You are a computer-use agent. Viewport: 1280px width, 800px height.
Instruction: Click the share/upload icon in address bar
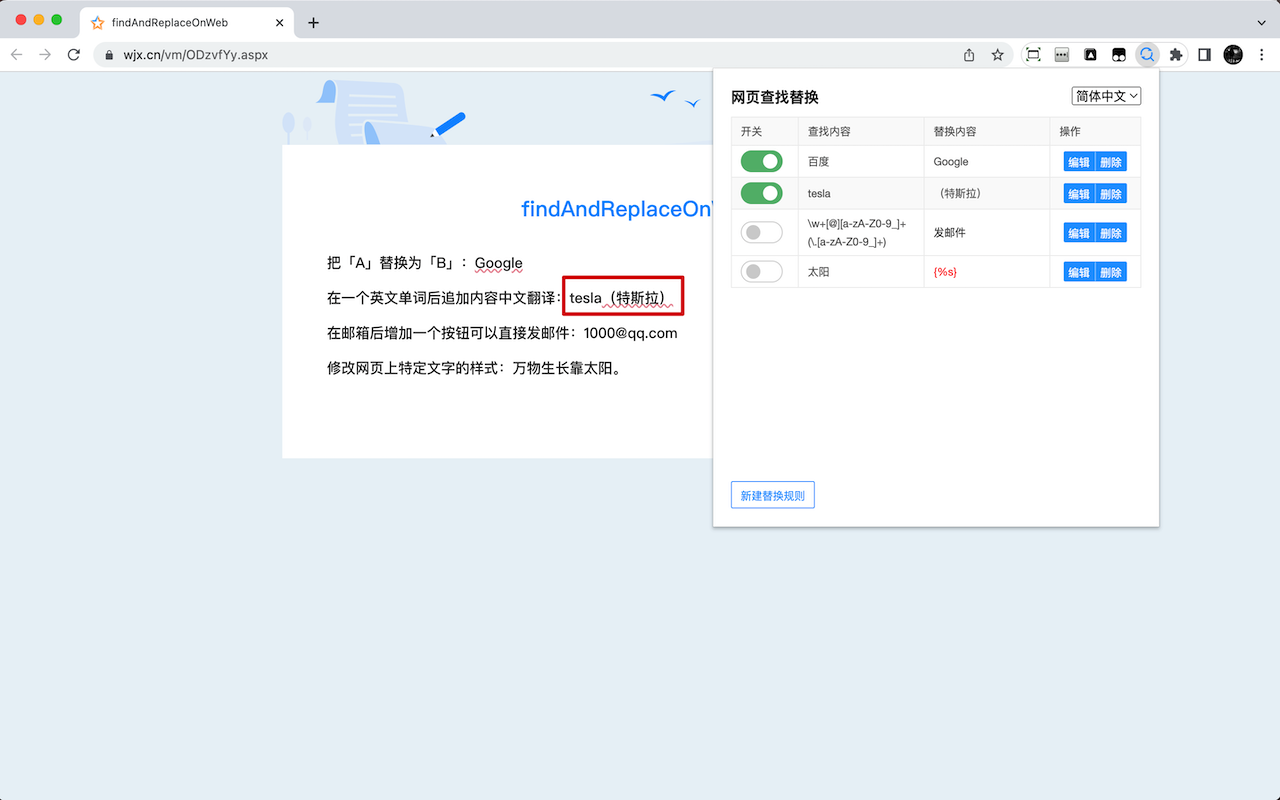968,55
